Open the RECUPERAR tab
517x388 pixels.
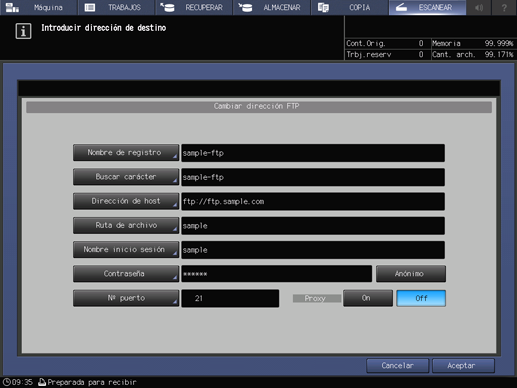click(194, 7)
